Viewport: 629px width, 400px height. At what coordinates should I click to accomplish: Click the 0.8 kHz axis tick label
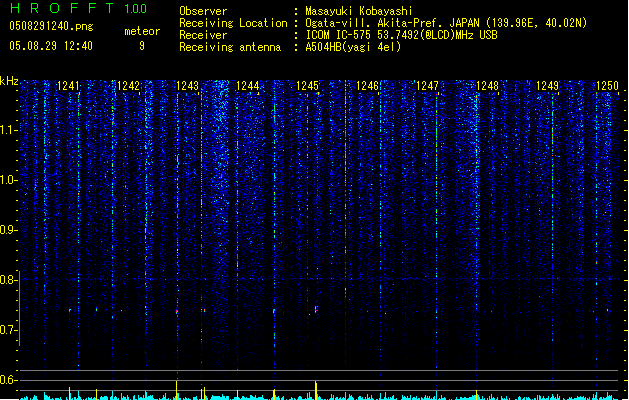[x=9, y=280]
